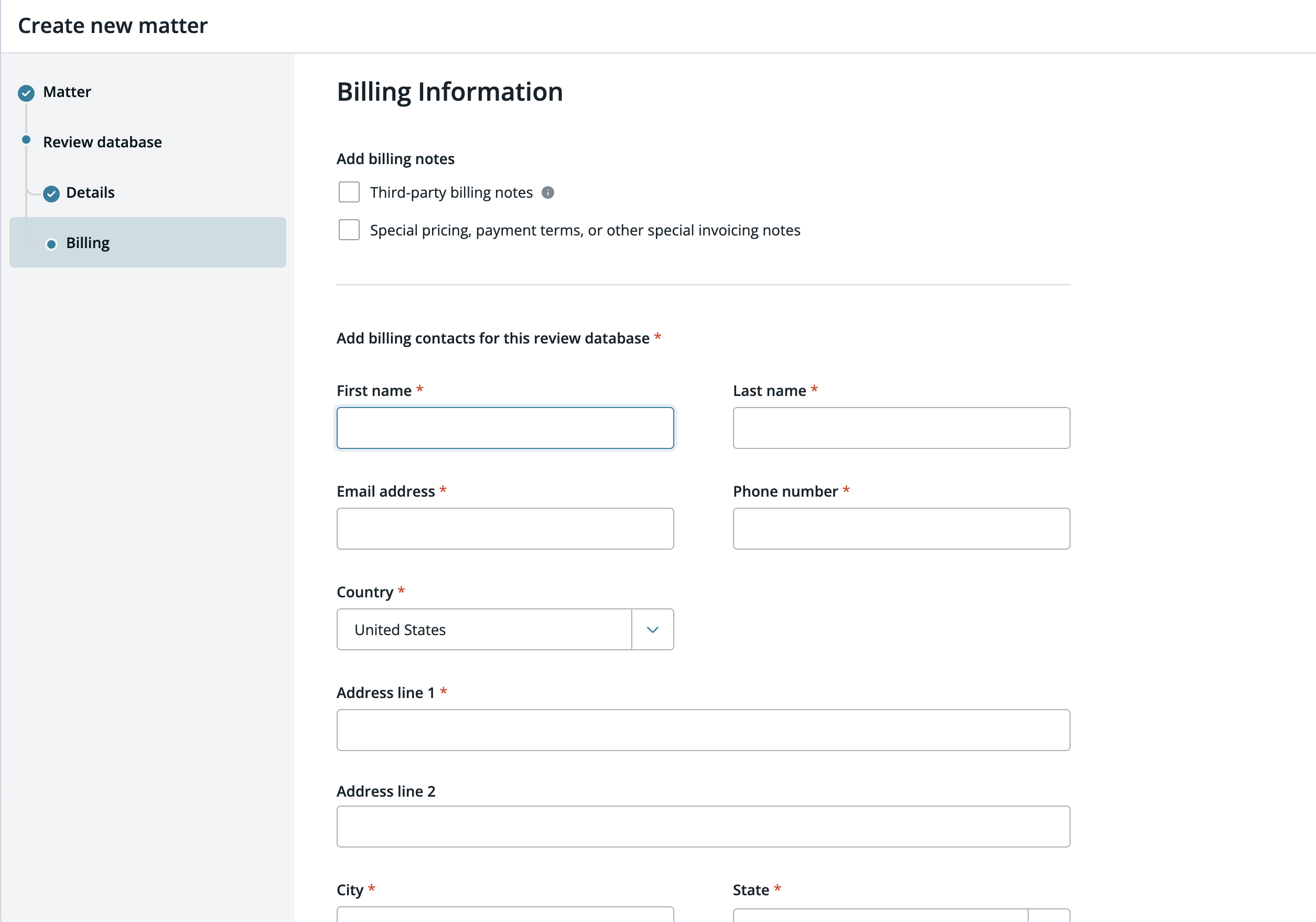This screenshot has height=922, width=1316.
Task: Open the Review database step
Action: coord(103,142)
